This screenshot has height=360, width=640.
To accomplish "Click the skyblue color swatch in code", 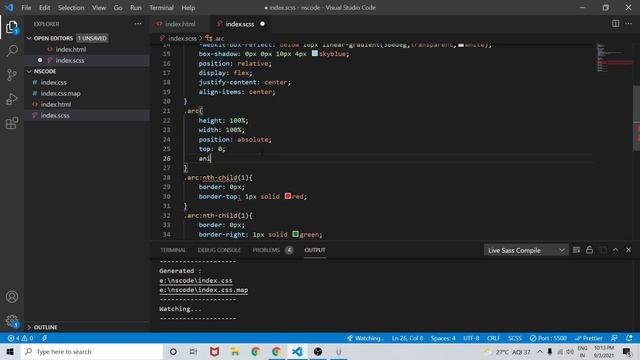I will (315, 53).
